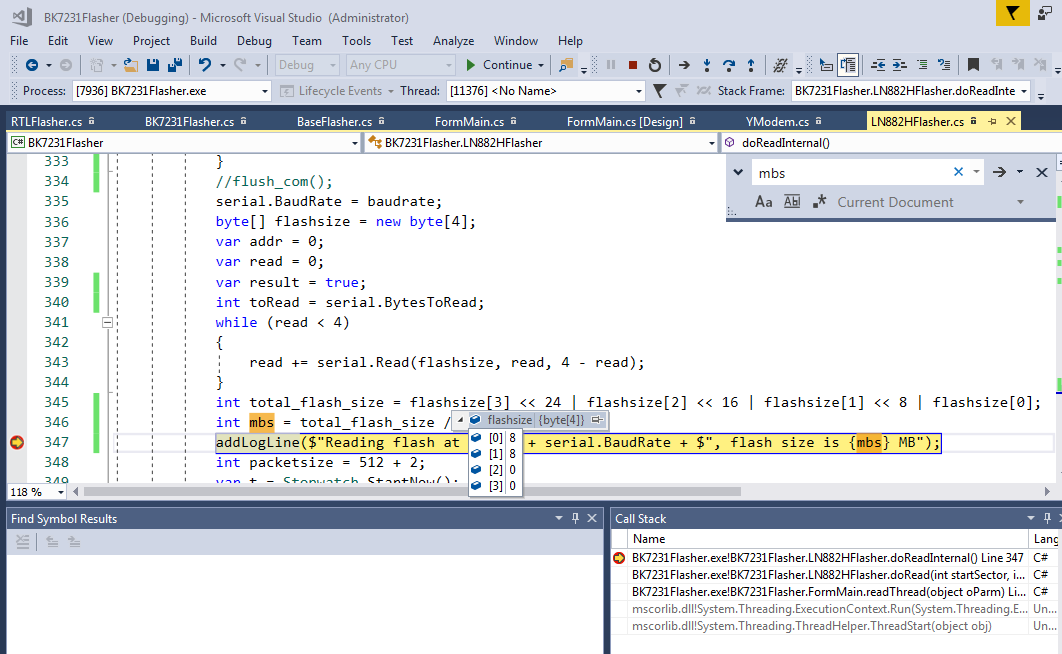The width and height of the screenshot is (1062, 654).
Task: Open the Analyze menu
Action: click(x=453, y=41)
